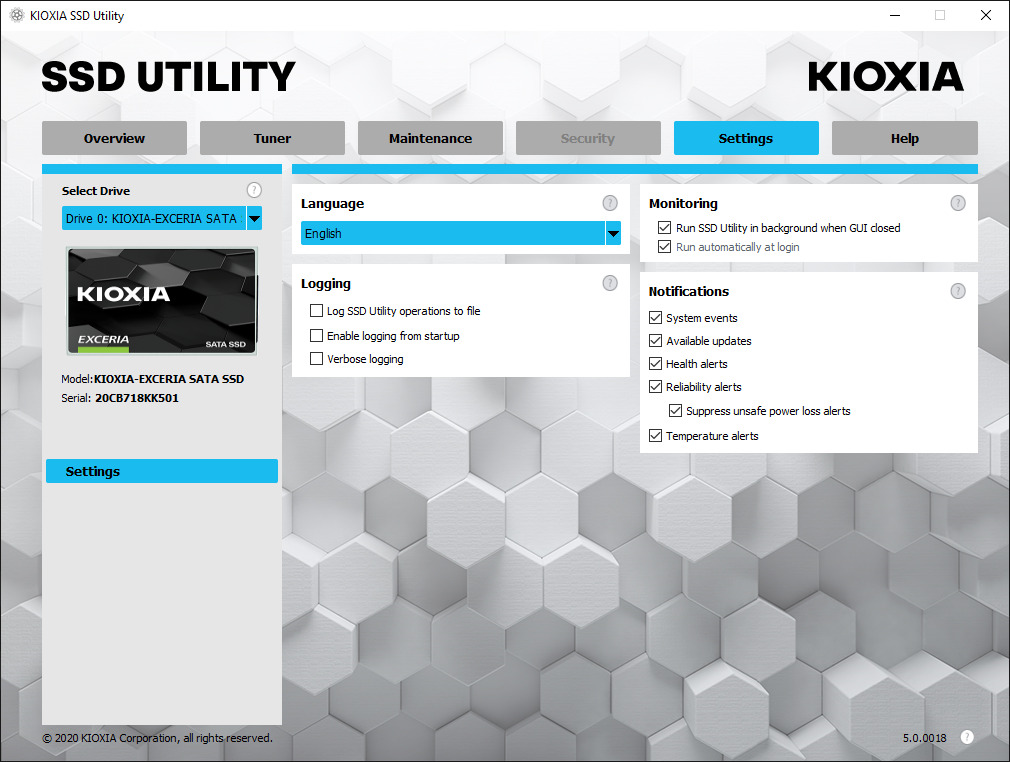Open the Language dropdown arrow
This screenshot has height=762, width=1010.
point(613,234)
